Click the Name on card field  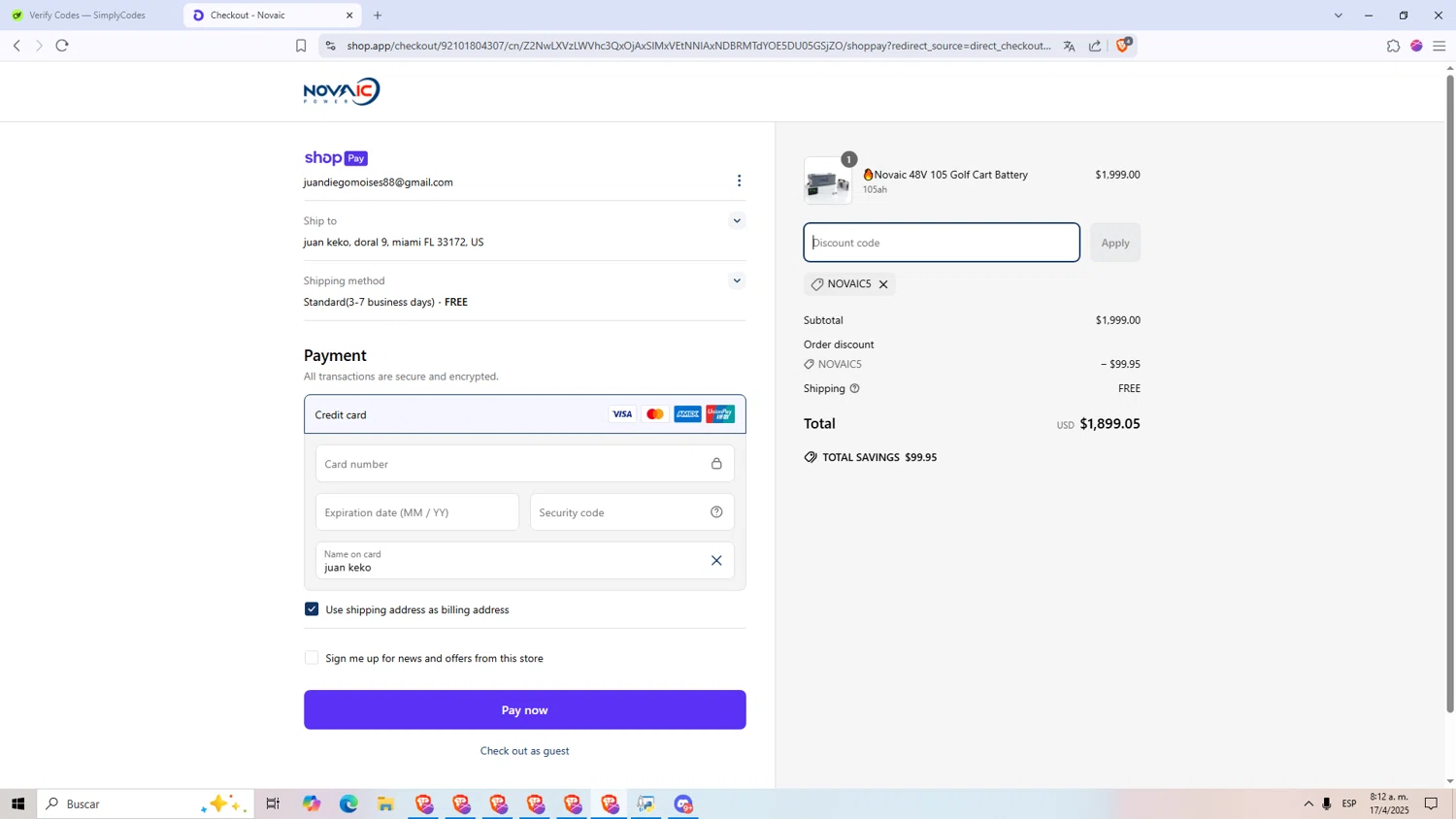[x=524, y=561]
